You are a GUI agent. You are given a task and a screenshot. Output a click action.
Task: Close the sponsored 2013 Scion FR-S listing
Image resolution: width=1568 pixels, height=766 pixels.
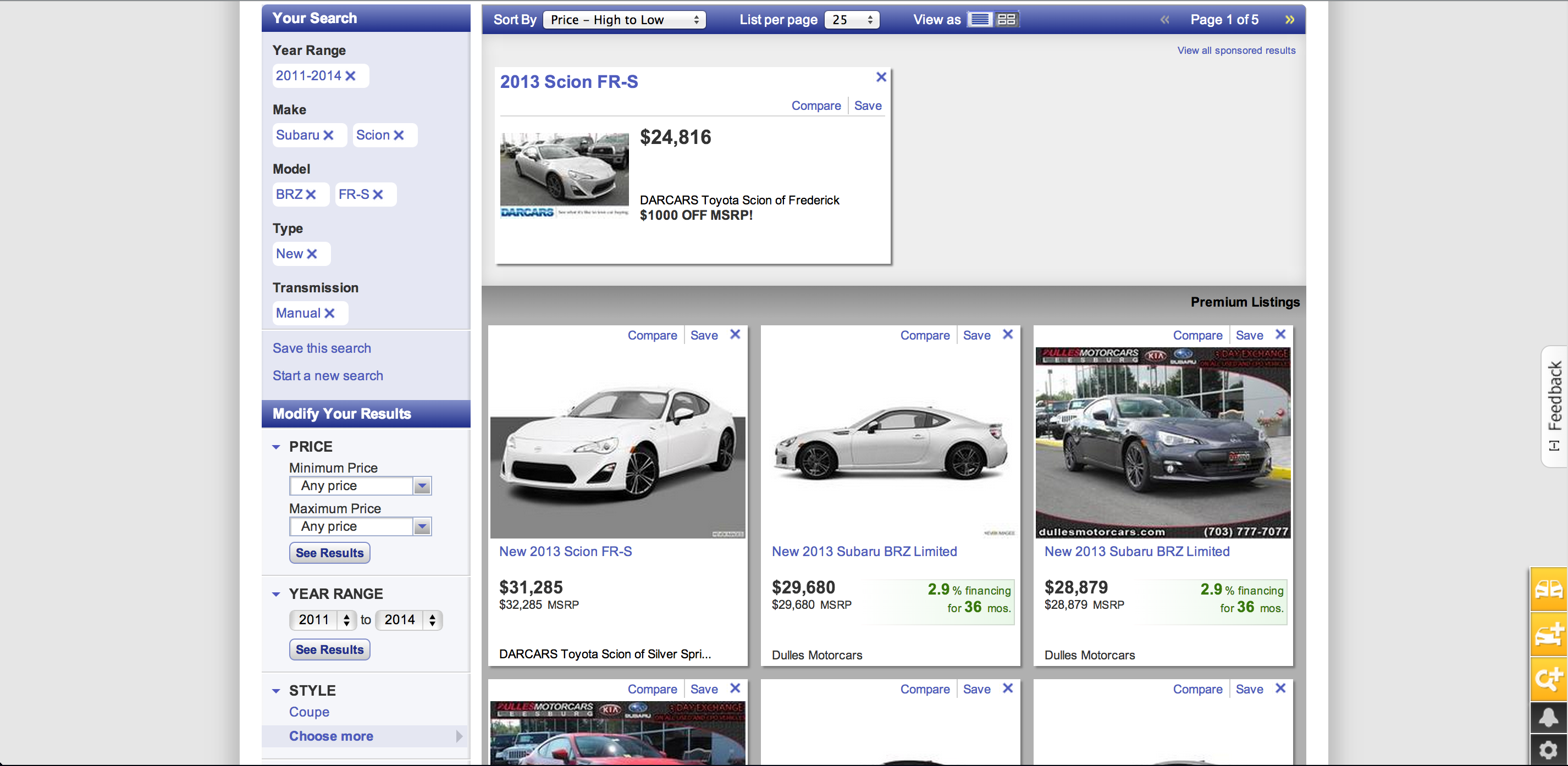tap(881, 77)
